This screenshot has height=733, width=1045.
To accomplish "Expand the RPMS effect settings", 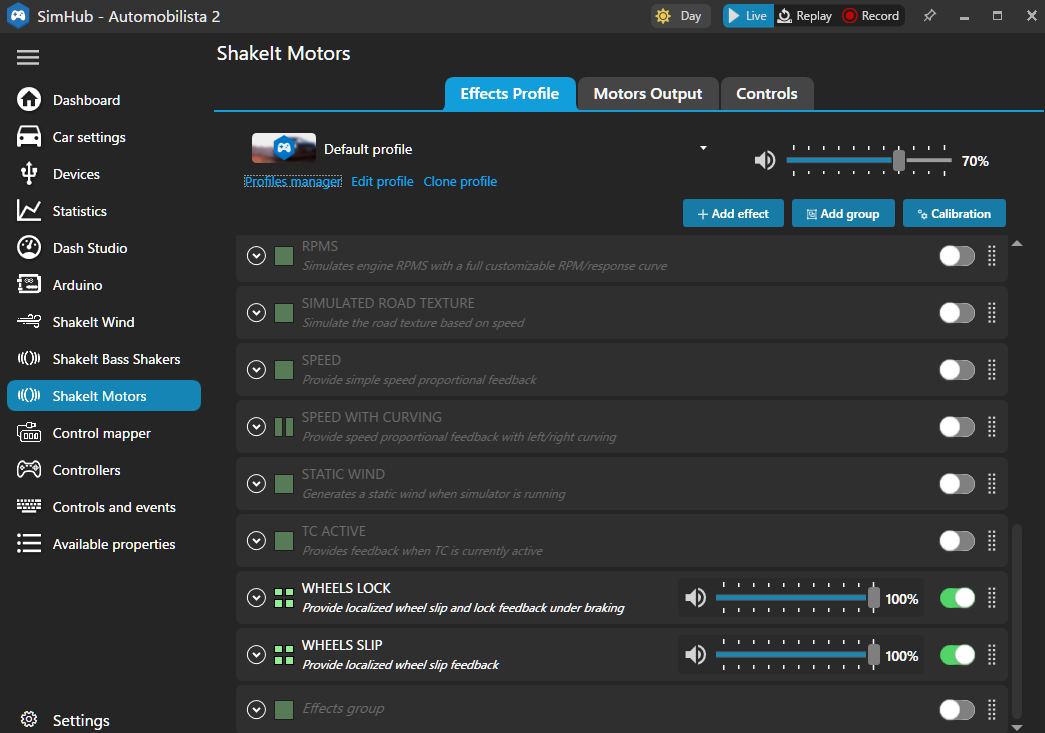I will click(256, 256).
